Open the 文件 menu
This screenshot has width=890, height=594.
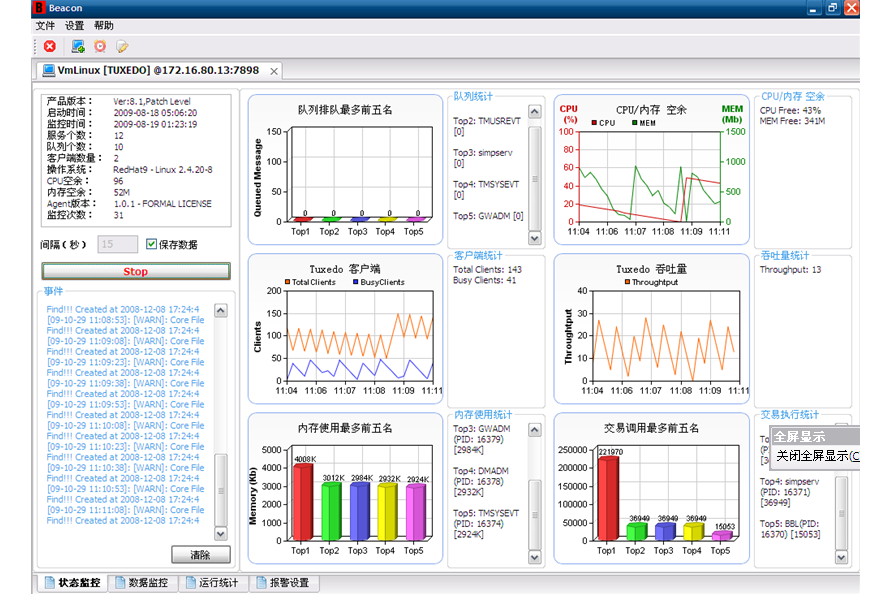(45, 26)
